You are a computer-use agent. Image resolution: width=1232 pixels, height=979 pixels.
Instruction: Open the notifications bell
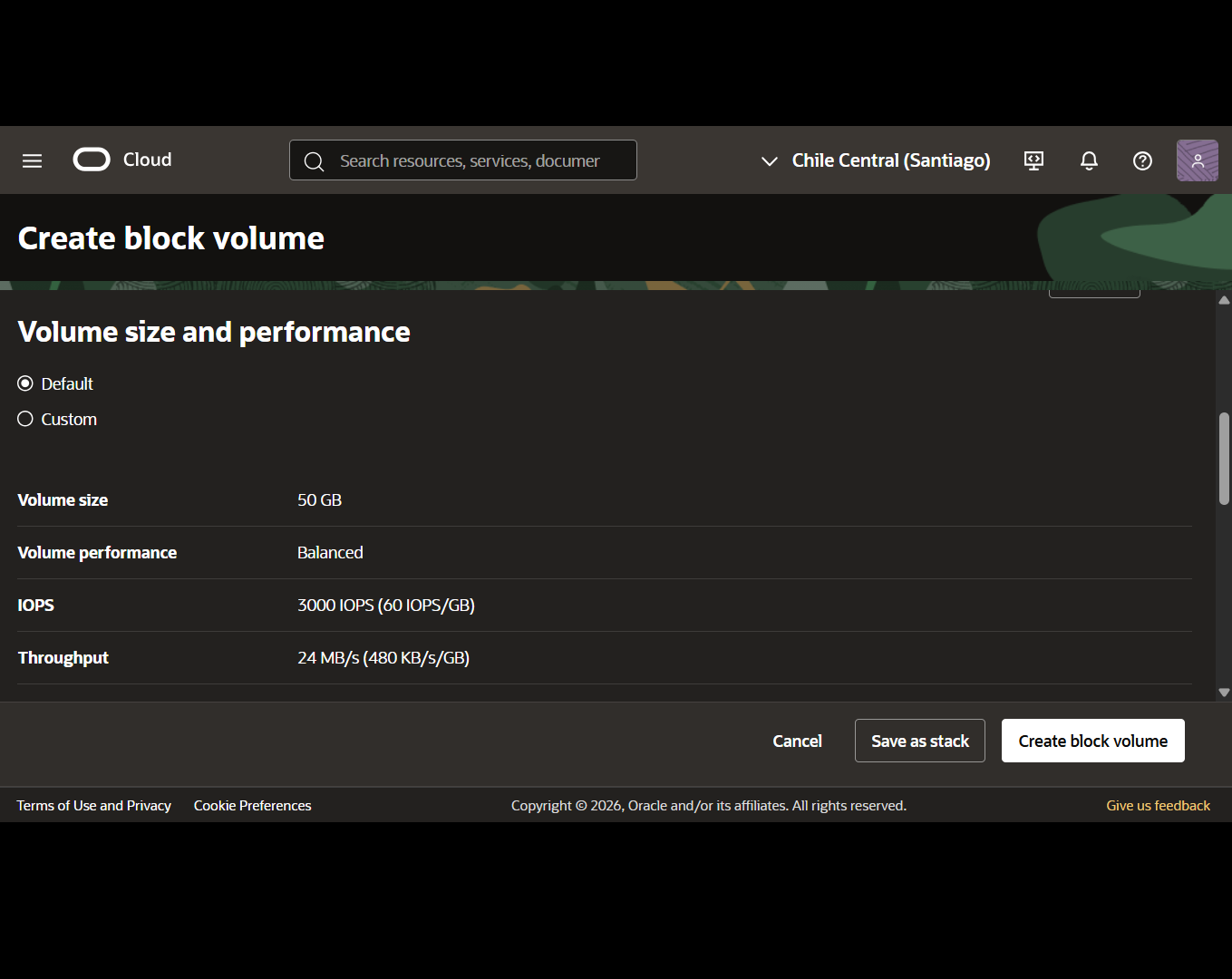(1088, 160)
